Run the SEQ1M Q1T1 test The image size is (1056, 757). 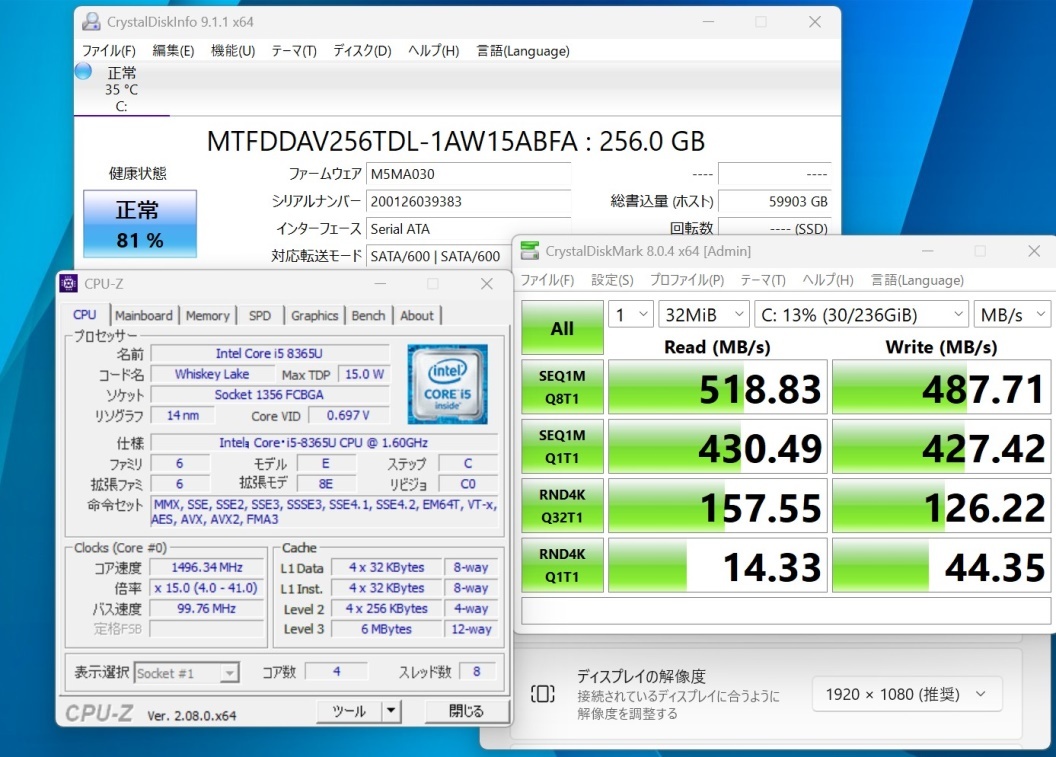pos(562,446)
